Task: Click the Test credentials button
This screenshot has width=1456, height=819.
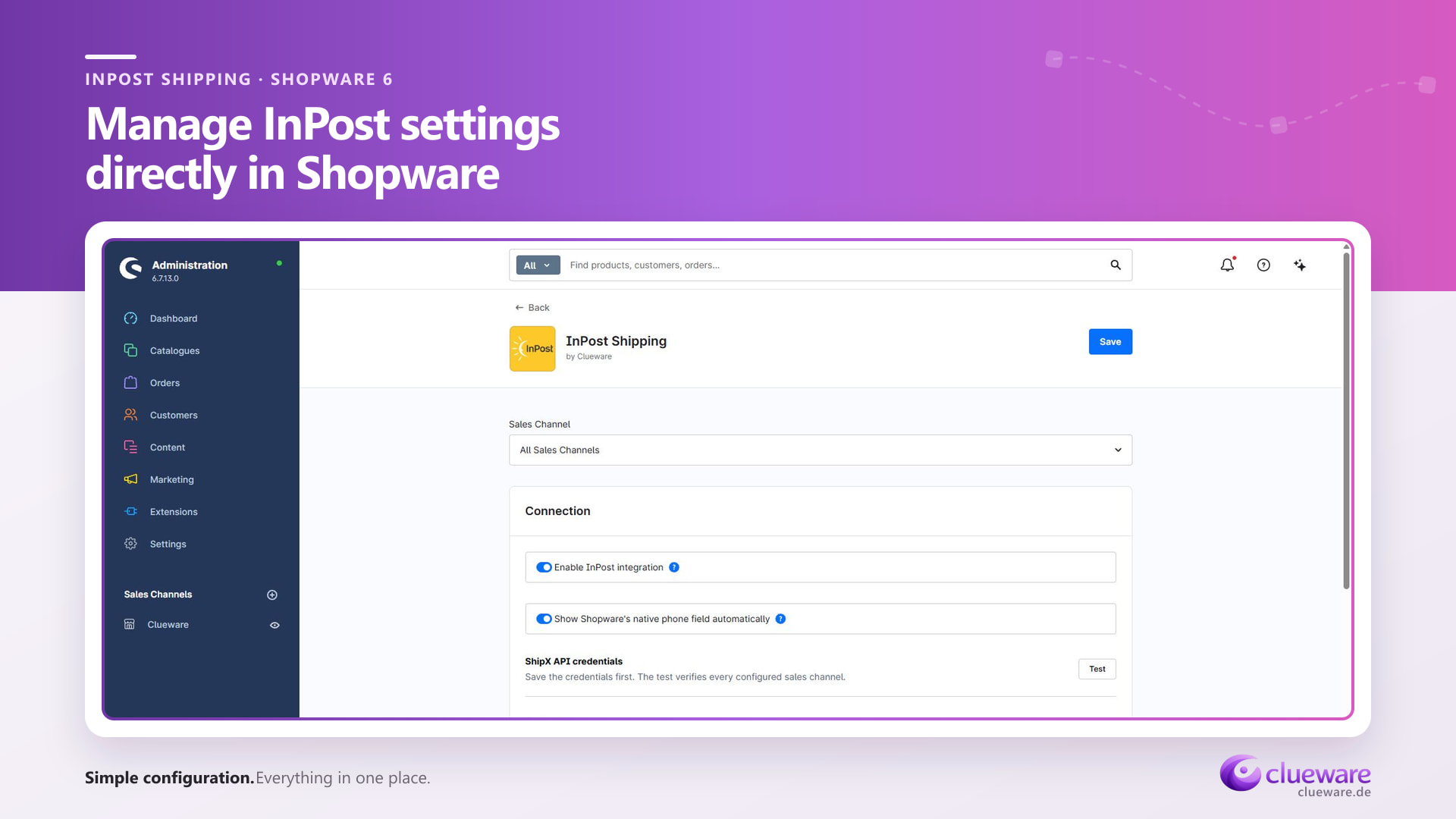Action: point(1097,669)
